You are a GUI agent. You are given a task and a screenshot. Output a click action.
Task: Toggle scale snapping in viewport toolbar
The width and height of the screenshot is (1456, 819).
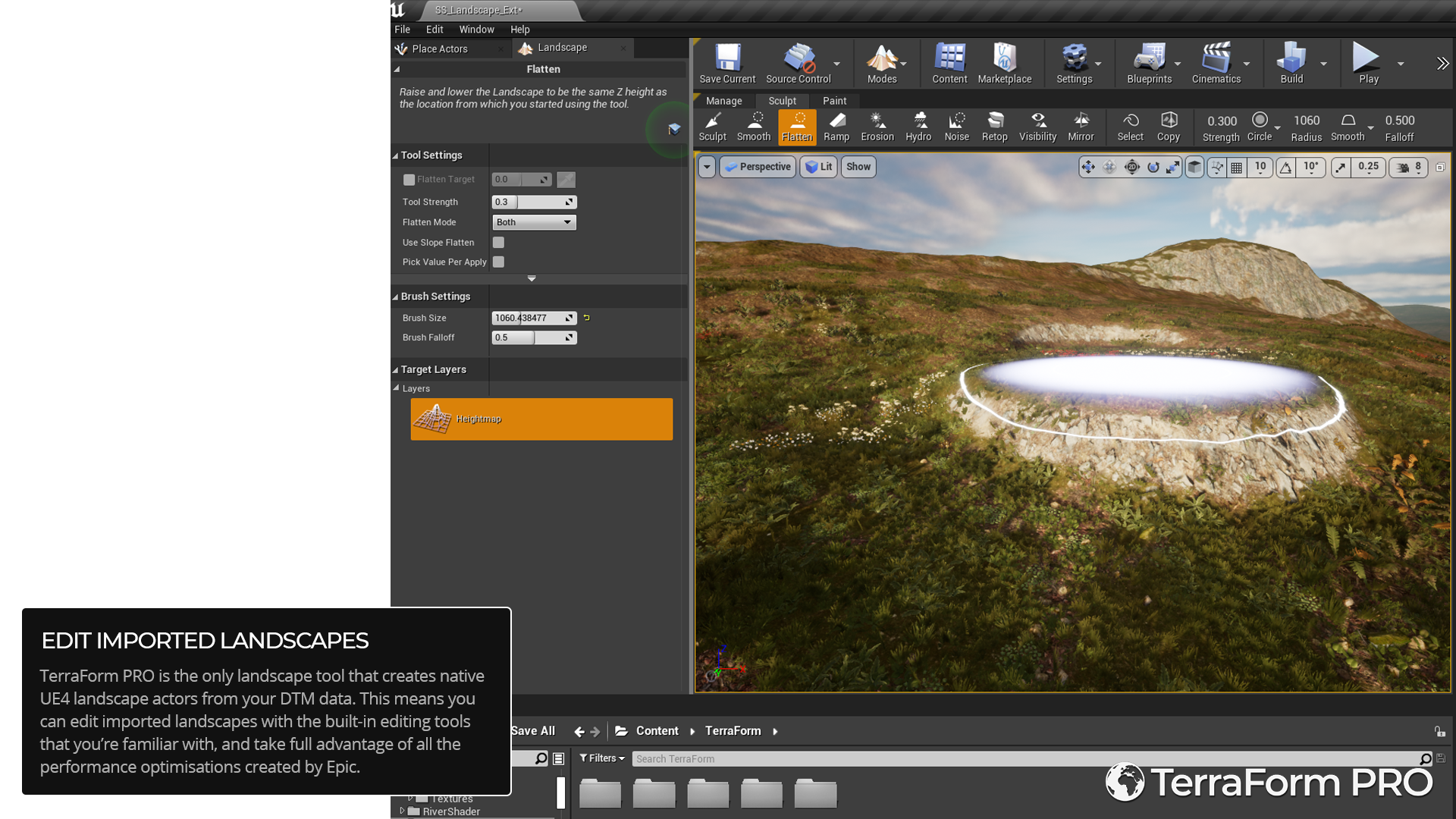click(1341, 167)
